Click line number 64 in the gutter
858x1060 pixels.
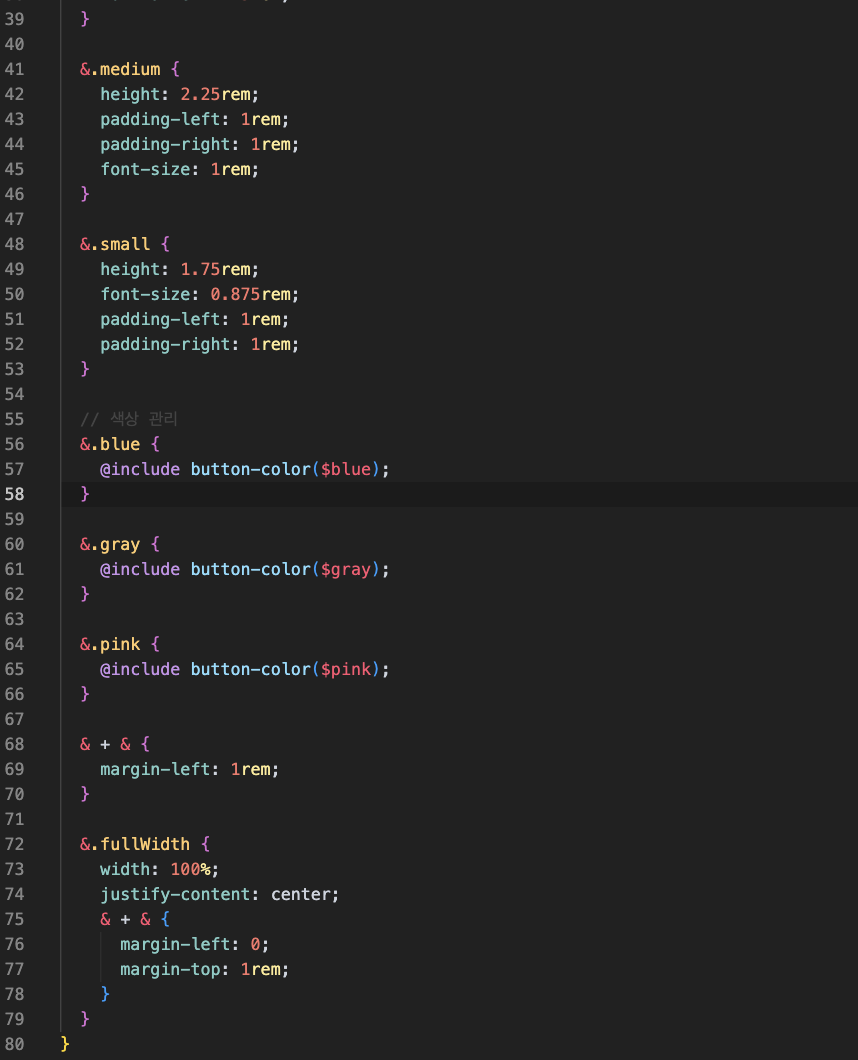(14, 644)
